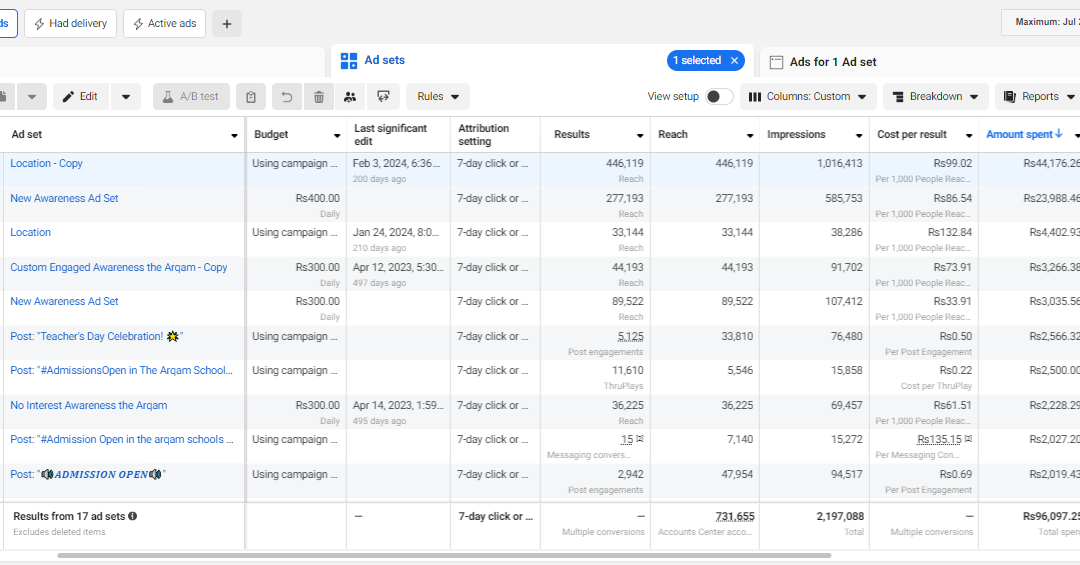This screenshot has width=1080, height=565.
Task: Click the flag icon beside 15 results
Action: [x=640, y=439]
